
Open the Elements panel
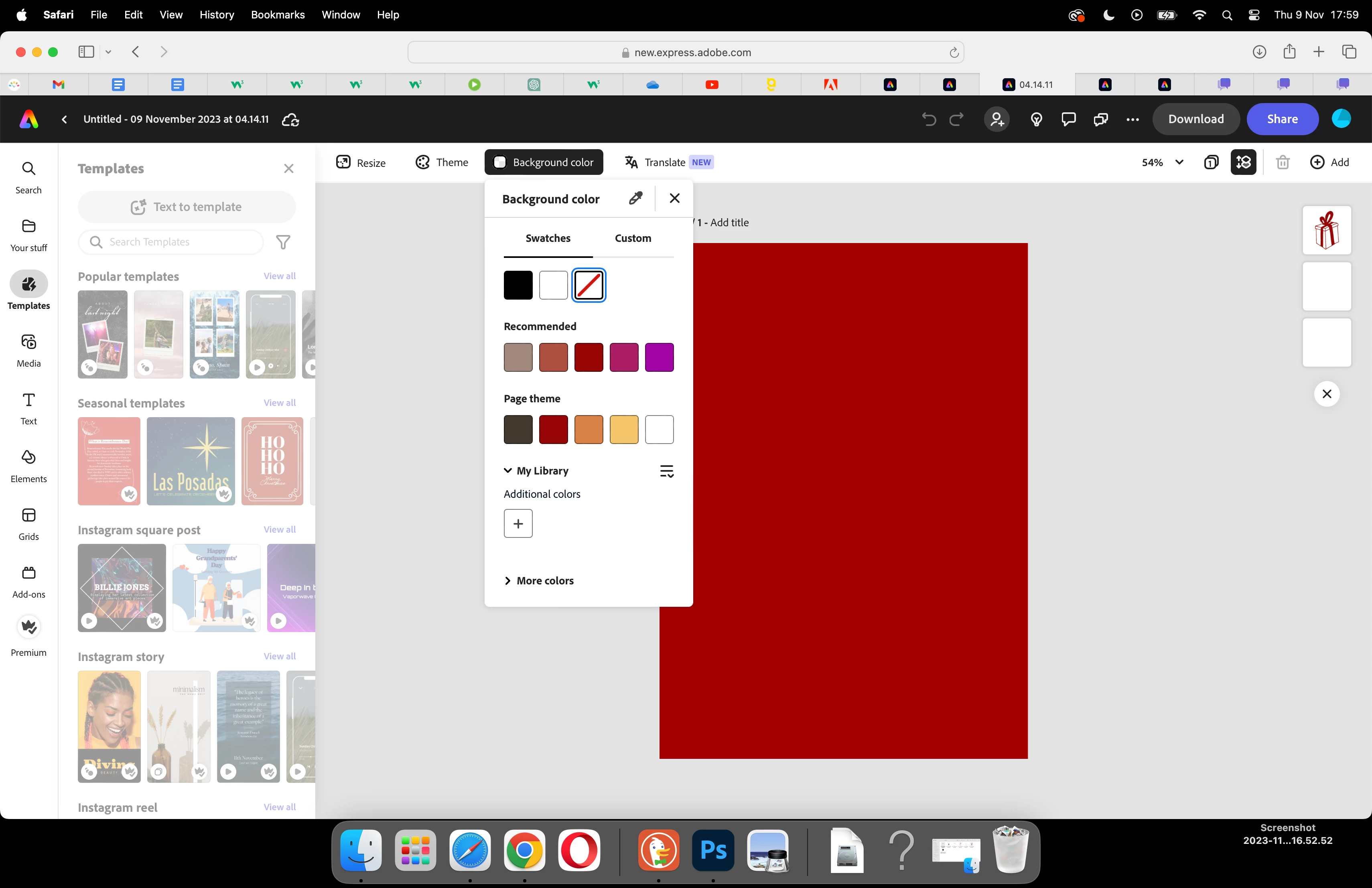(28, 466)
